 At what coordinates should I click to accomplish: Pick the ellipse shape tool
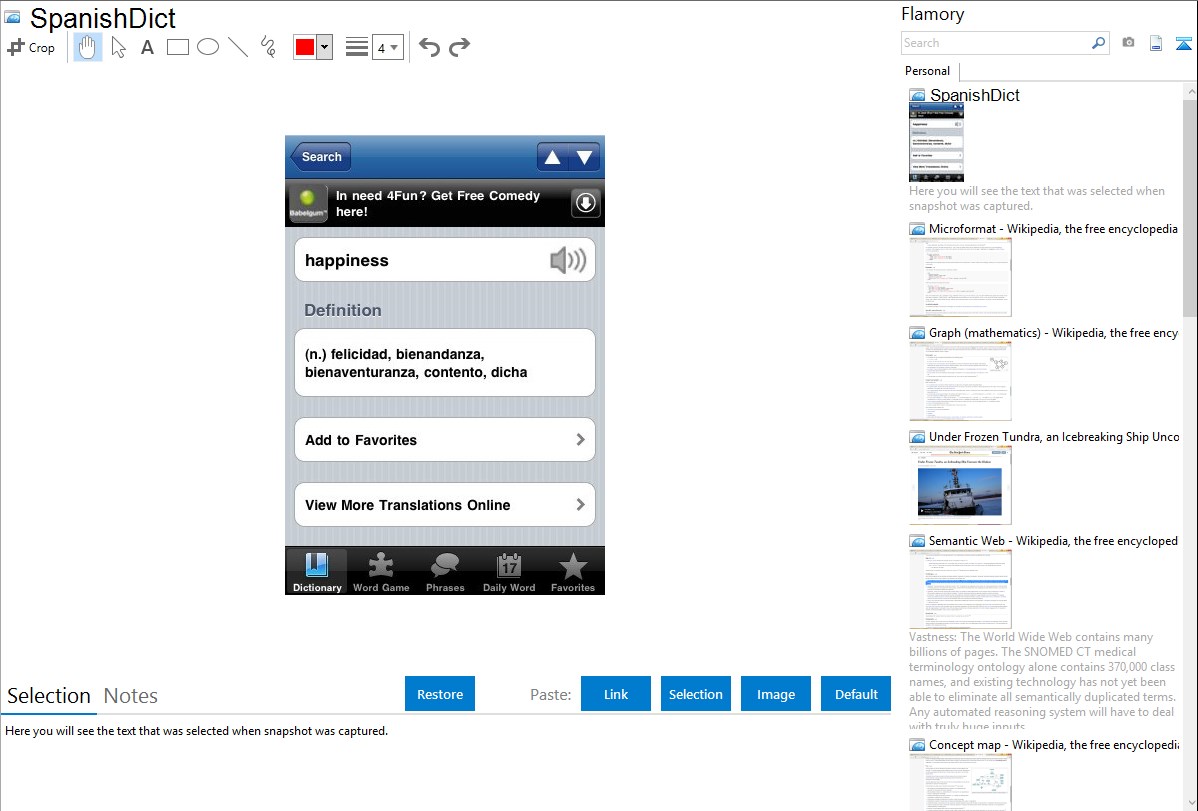point(208,47)
